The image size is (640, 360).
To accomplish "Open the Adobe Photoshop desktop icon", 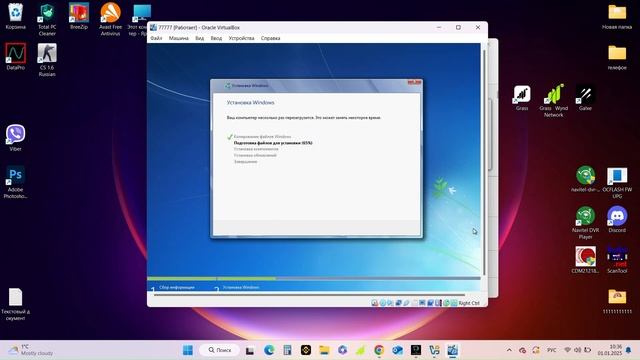I will click(x=16, y=182).
